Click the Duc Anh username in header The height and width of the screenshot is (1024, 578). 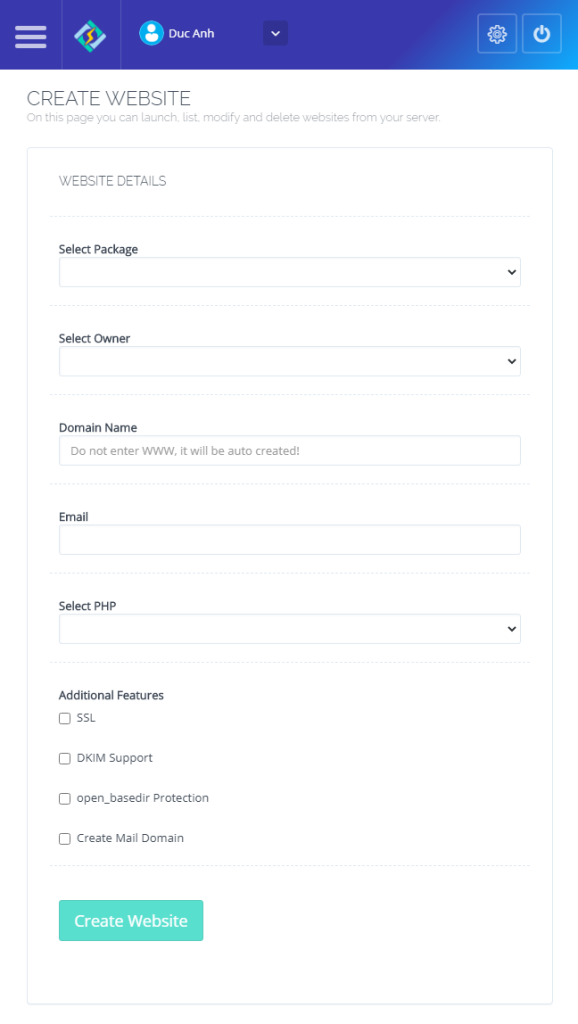tap(190, 33)
